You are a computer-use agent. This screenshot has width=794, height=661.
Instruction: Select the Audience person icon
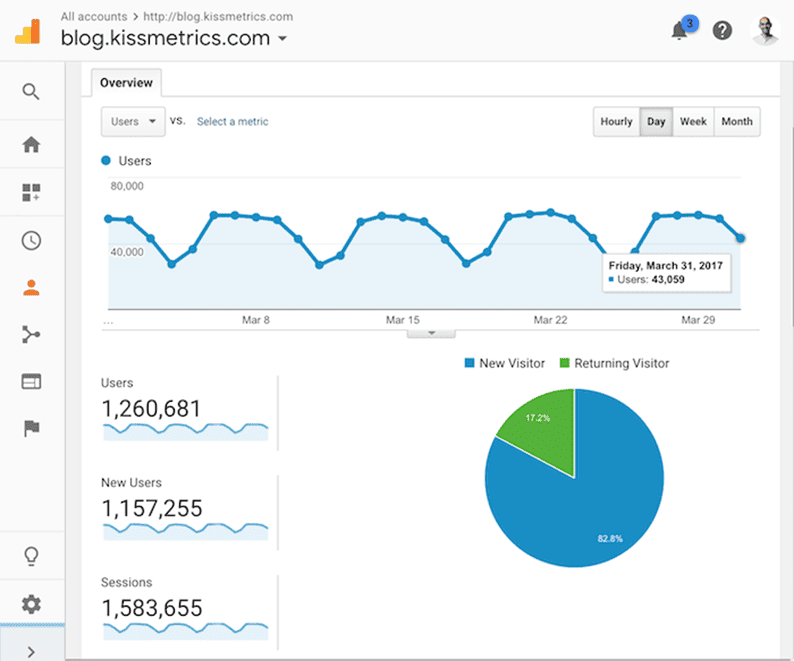pyautogui.click(x=31, y=288)
